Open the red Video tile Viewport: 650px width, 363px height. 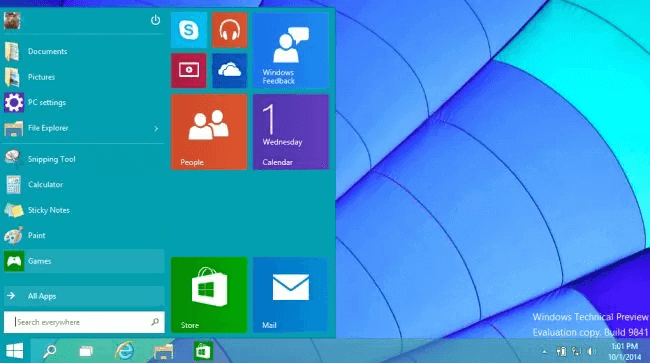[x=189, y=70]
